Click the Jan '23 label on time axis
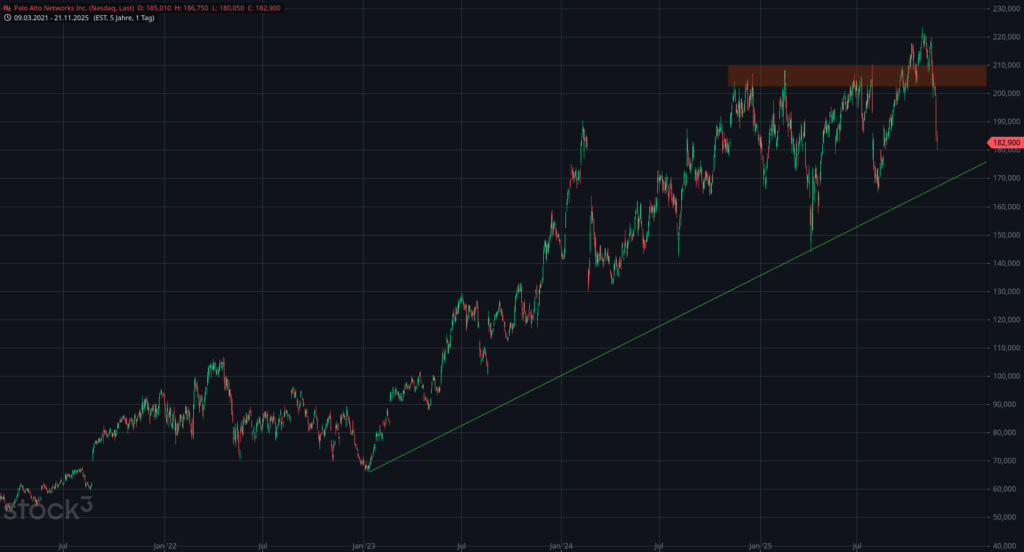This screenshot has height=552, width=1024. (x=363, y=547)
